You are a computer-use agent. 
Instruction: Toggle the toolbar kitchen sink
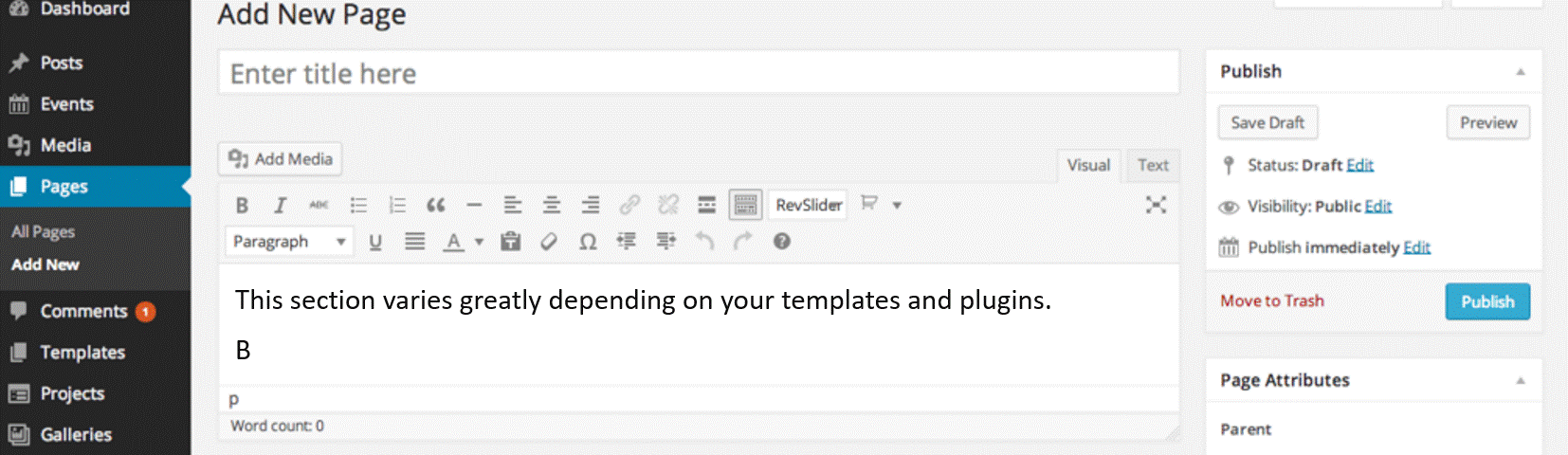(746, 205)
